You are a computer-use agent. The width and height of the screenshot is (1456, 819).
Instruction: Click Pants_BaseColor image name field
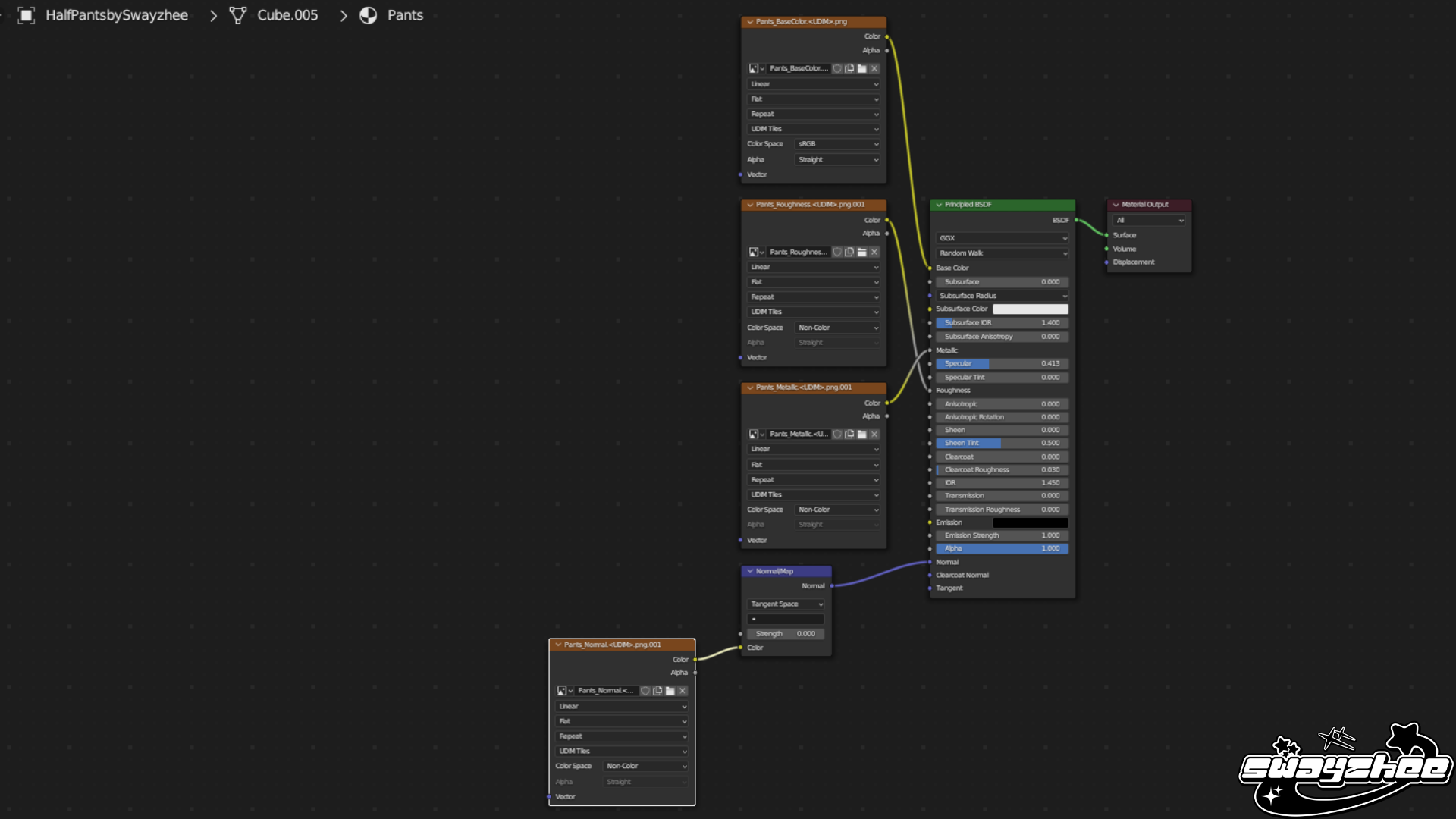click(799, 68)
